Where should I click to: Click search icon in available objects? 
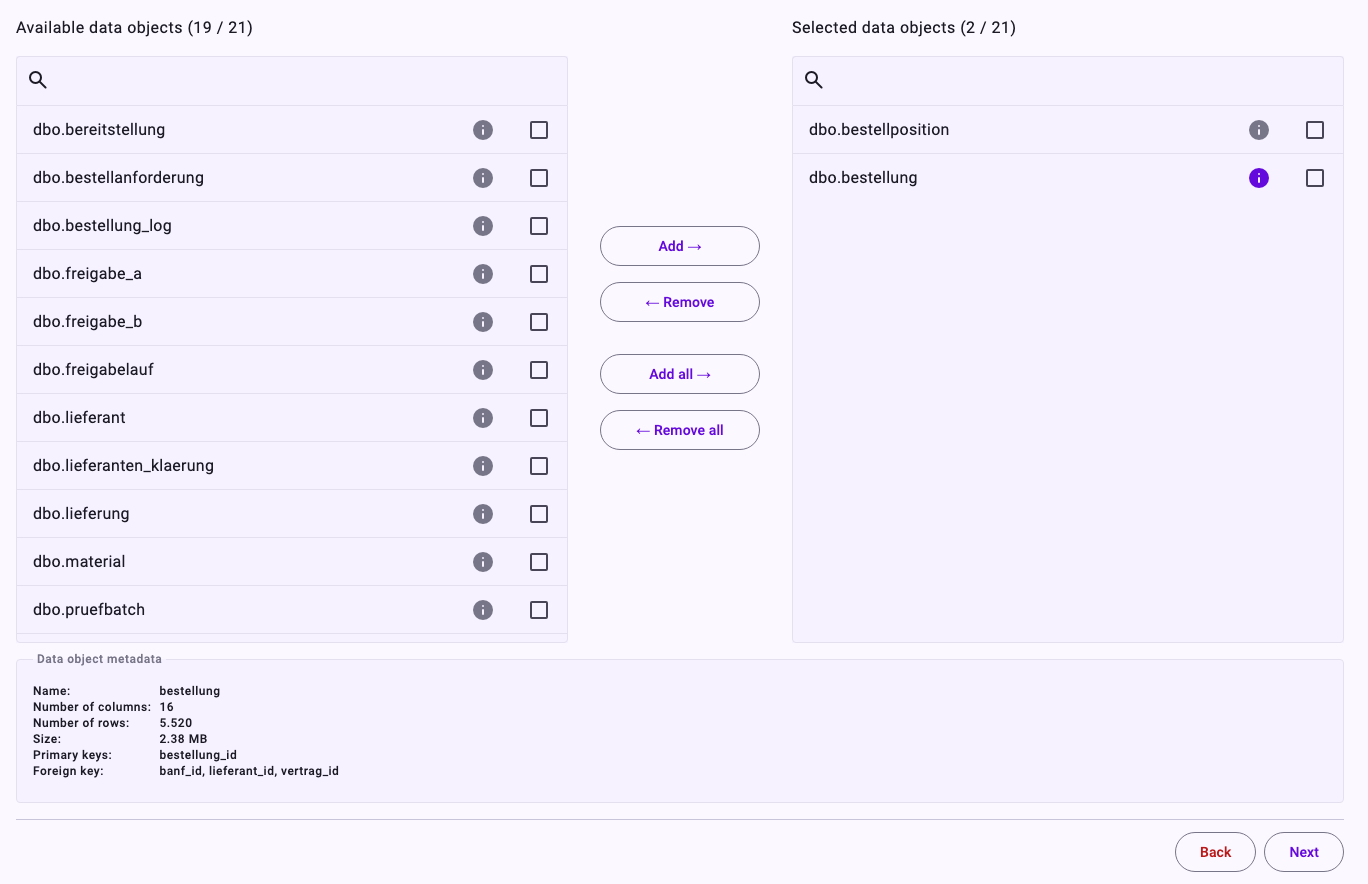[x=38, y=80]
